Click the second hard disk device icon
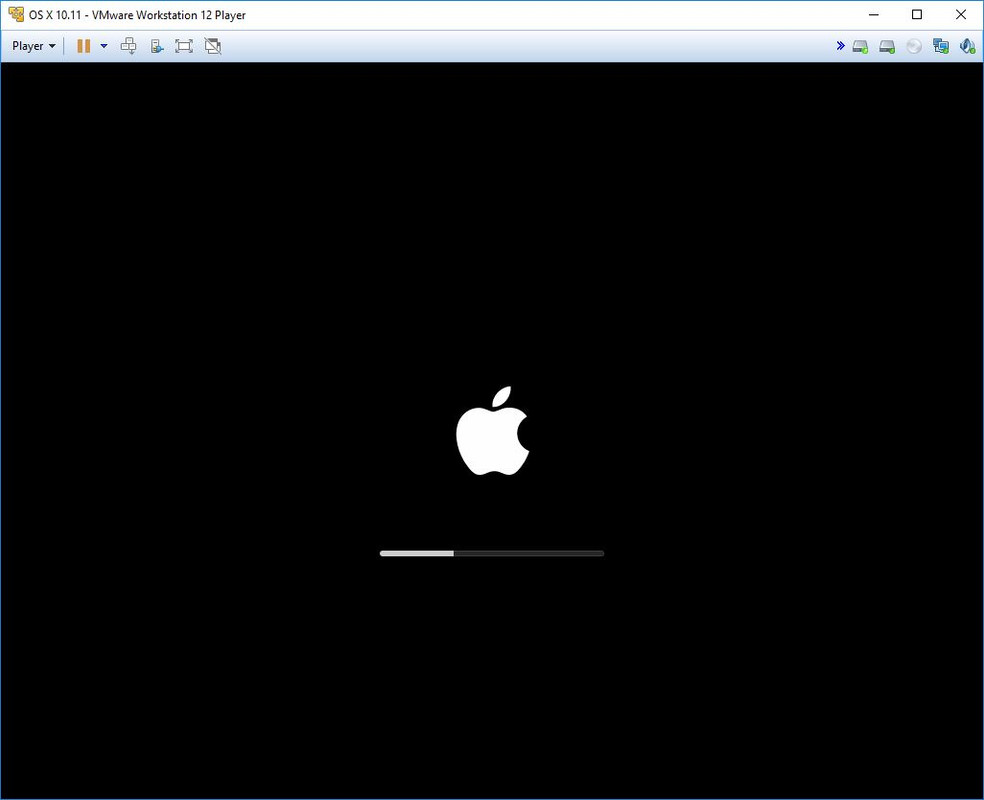 coord(887,46)
